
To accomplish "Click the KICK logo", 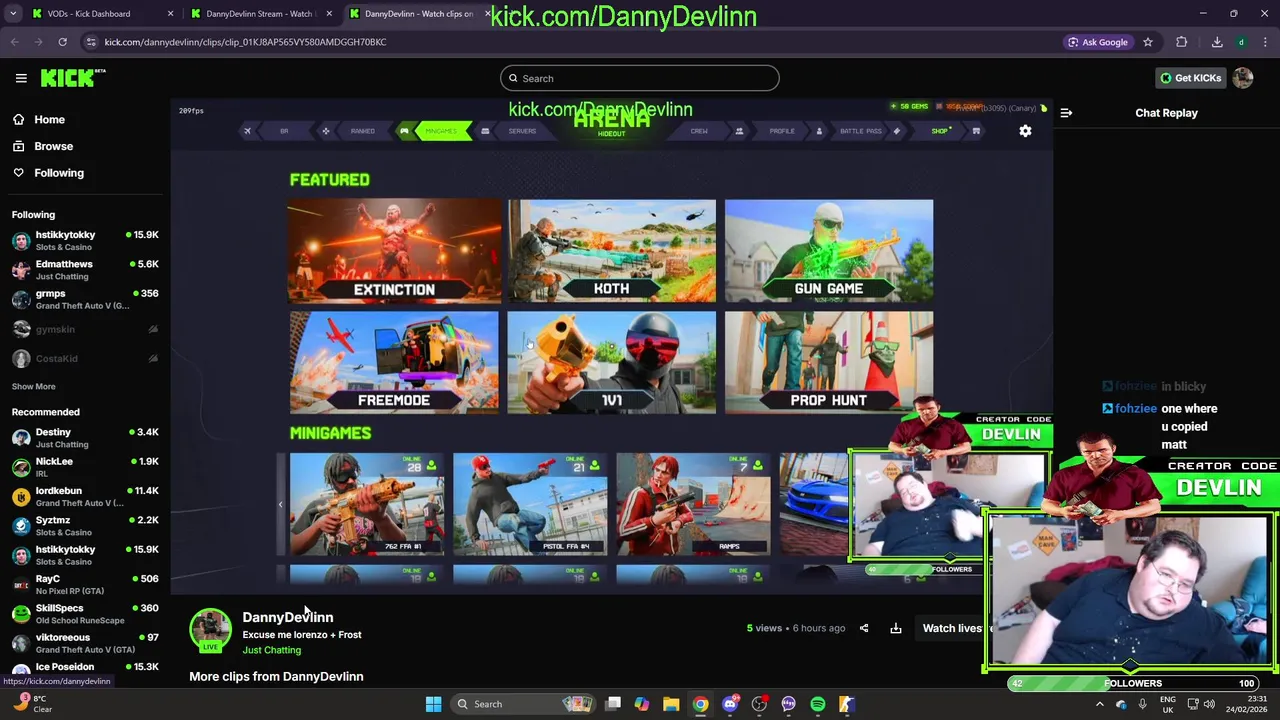I will [73, 78].
